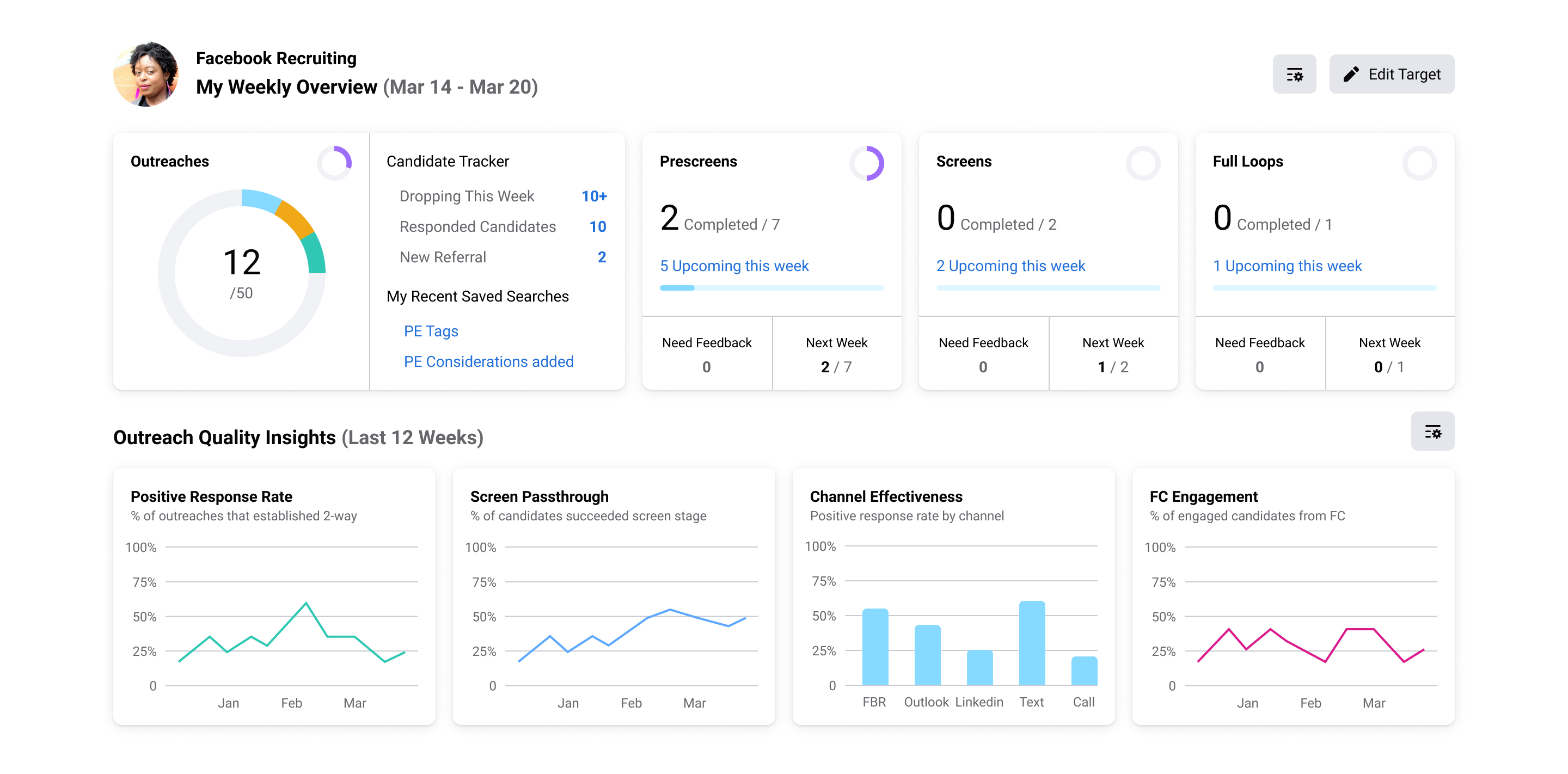Open Outreach Quality Insights settings icon
Image resolution: width=1568 pixels, height=774 pixels.
tap(1432, 432)
